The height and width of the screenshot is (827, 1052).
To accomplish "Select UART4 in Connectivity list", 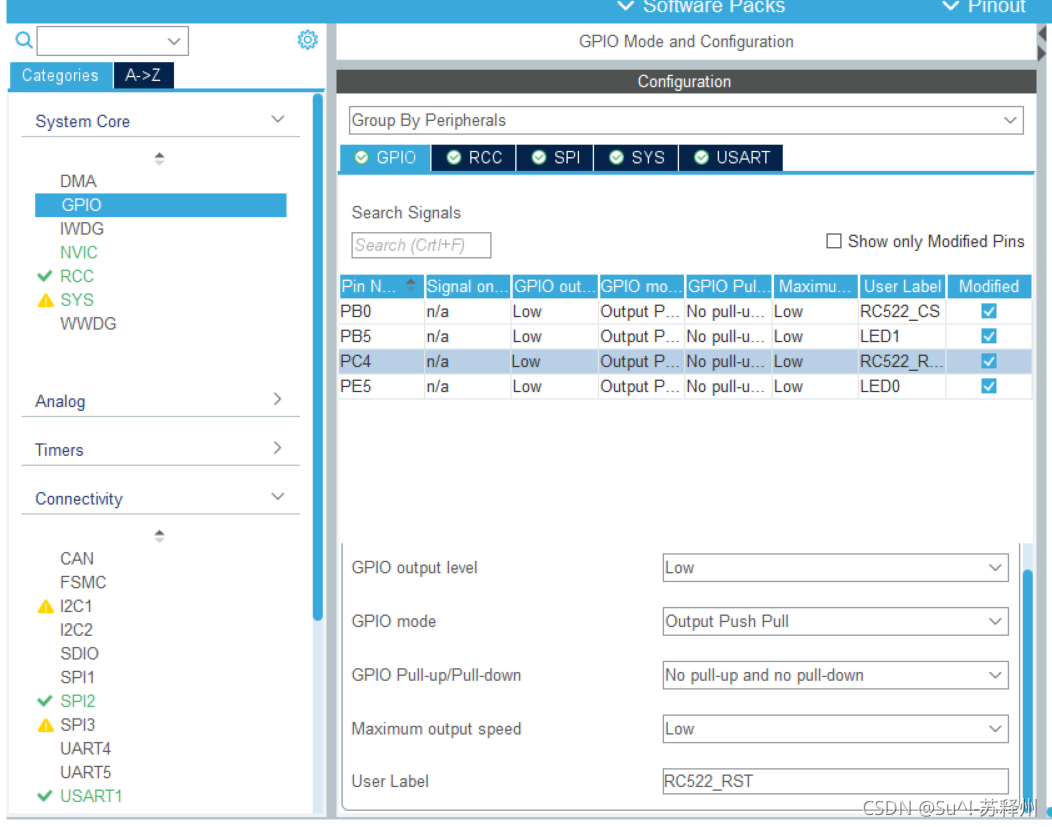I will click(x=85, y=749).
